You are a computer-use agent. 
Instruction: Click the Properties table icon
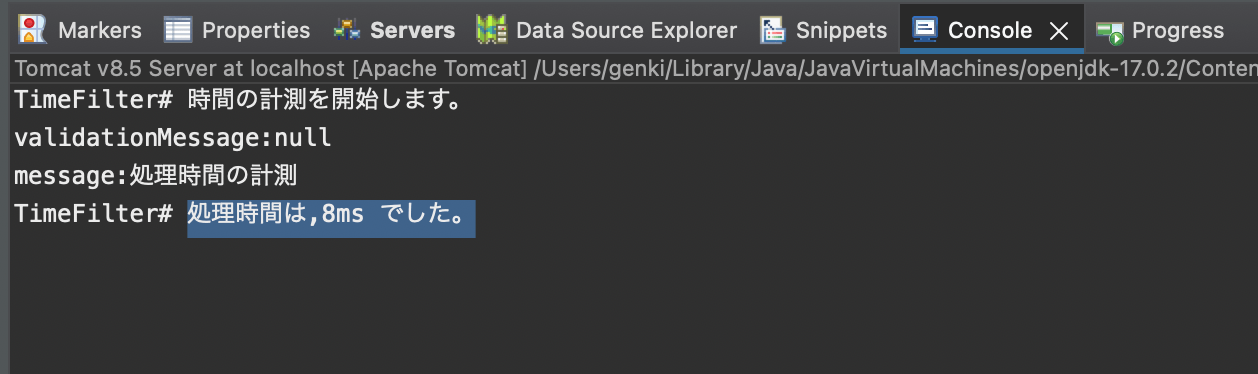point(177,30)
